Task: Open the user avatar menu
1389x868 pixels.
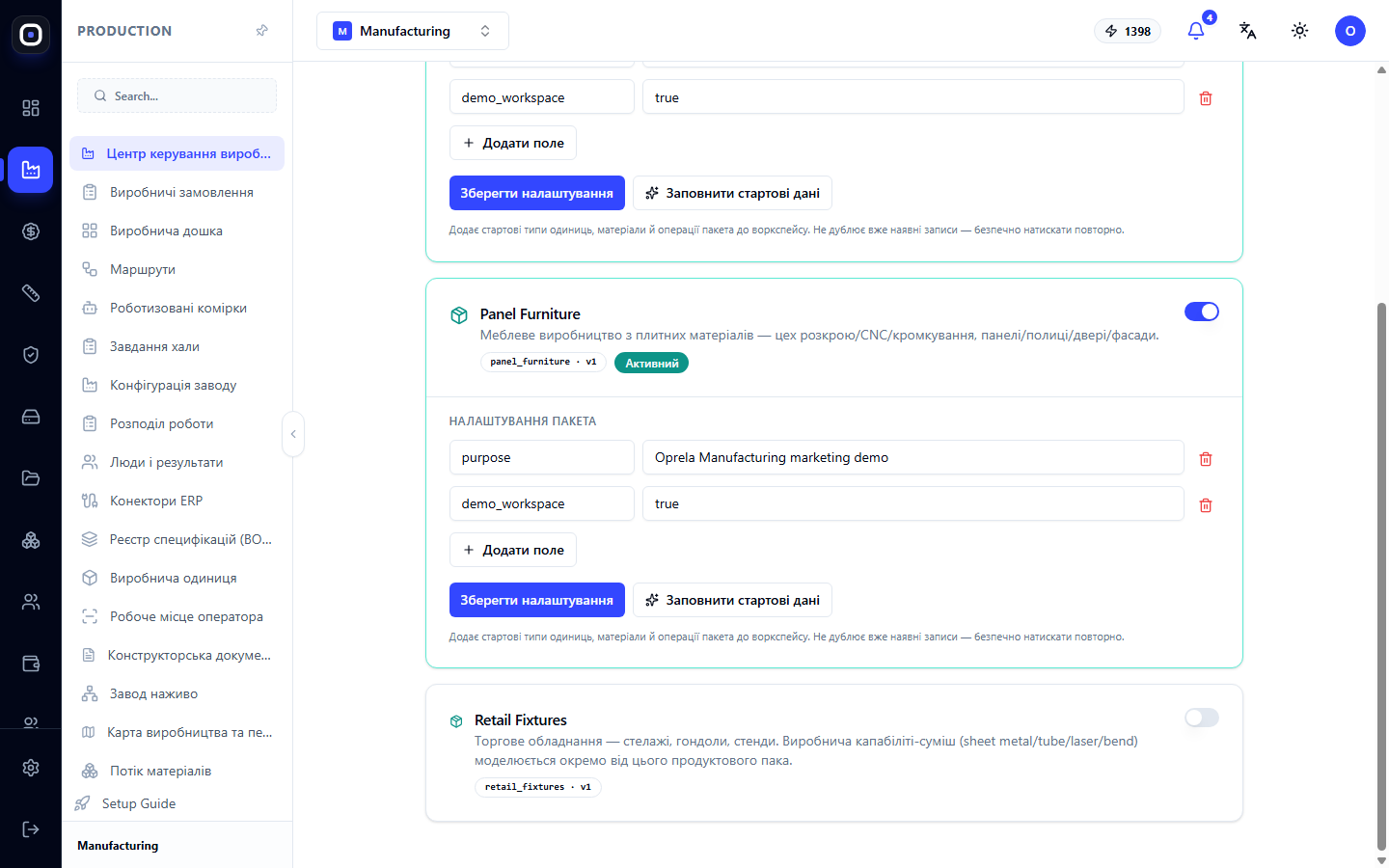Action: [1350, 31]
